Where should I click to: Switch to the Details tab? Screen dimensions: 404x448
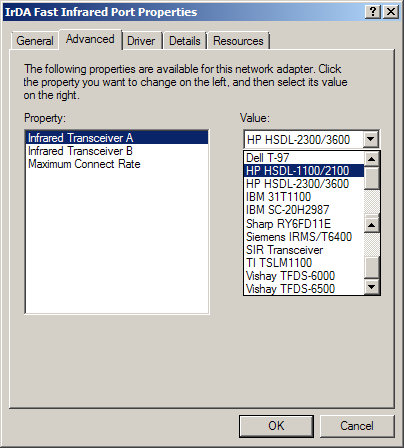(x=185, y=41)
